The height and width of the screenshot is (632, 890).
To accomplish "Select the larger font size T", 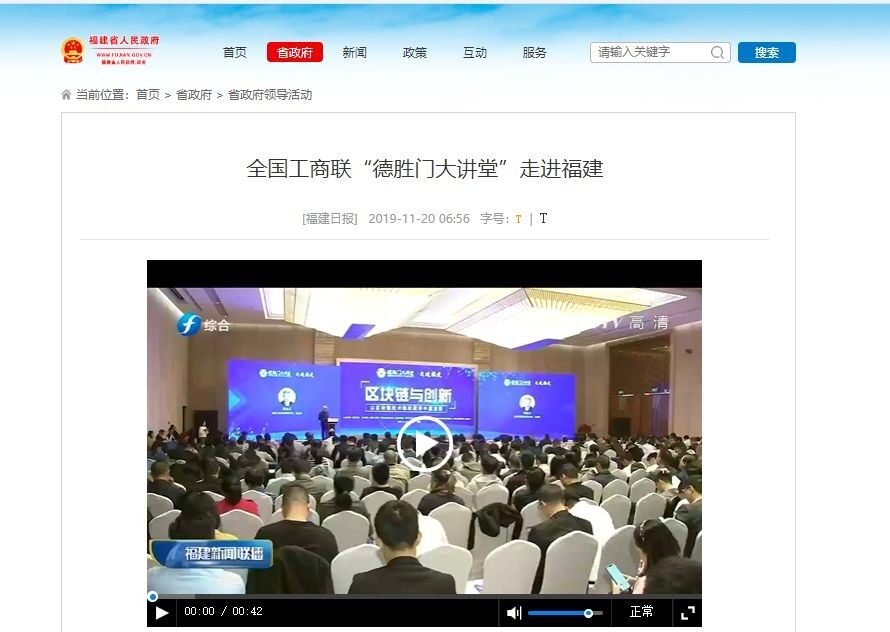I will pyautogui.click(x=543, y=219).
